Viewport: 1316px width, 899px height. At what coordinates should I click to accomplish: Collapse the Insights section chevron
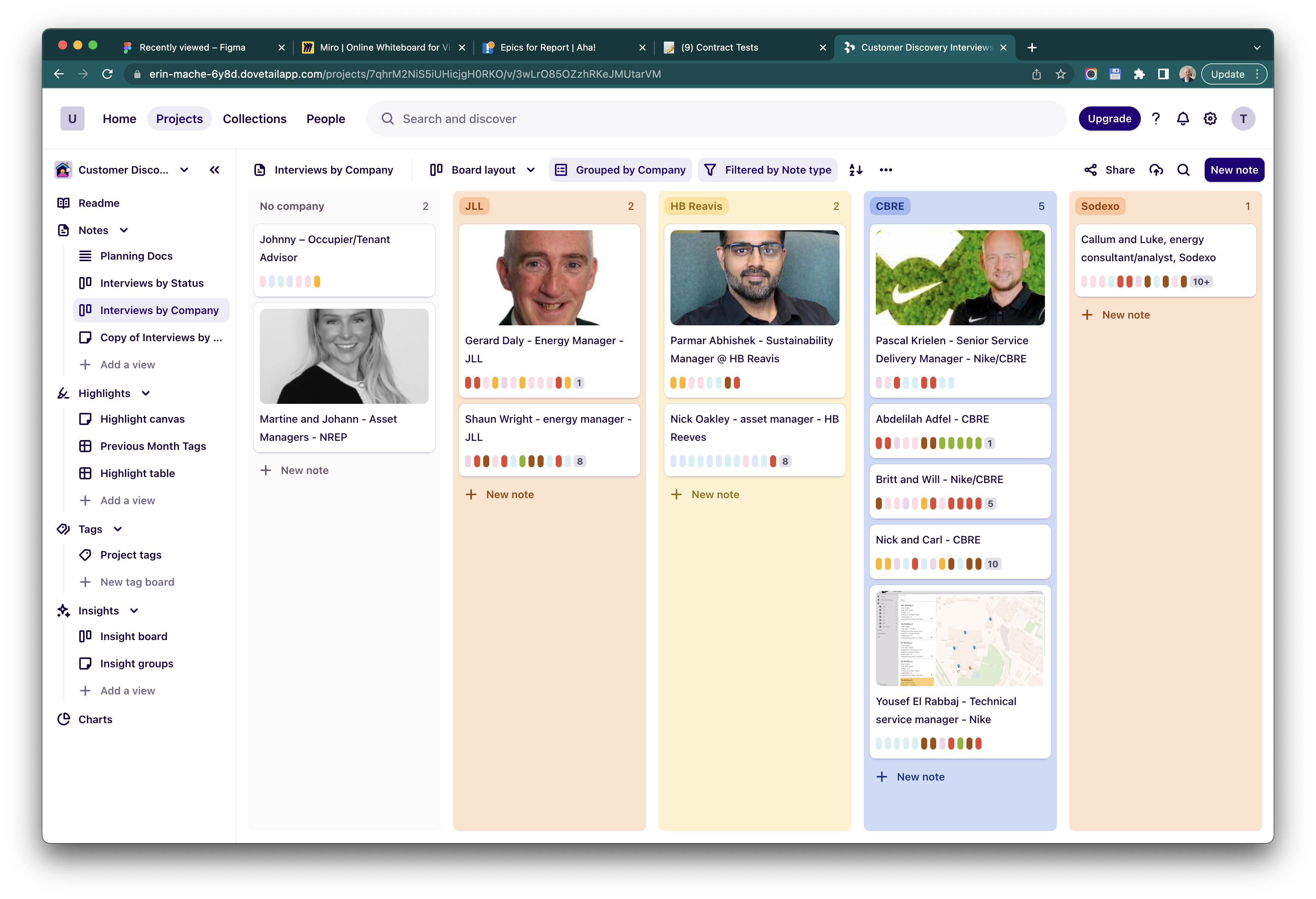pos(134,610)
